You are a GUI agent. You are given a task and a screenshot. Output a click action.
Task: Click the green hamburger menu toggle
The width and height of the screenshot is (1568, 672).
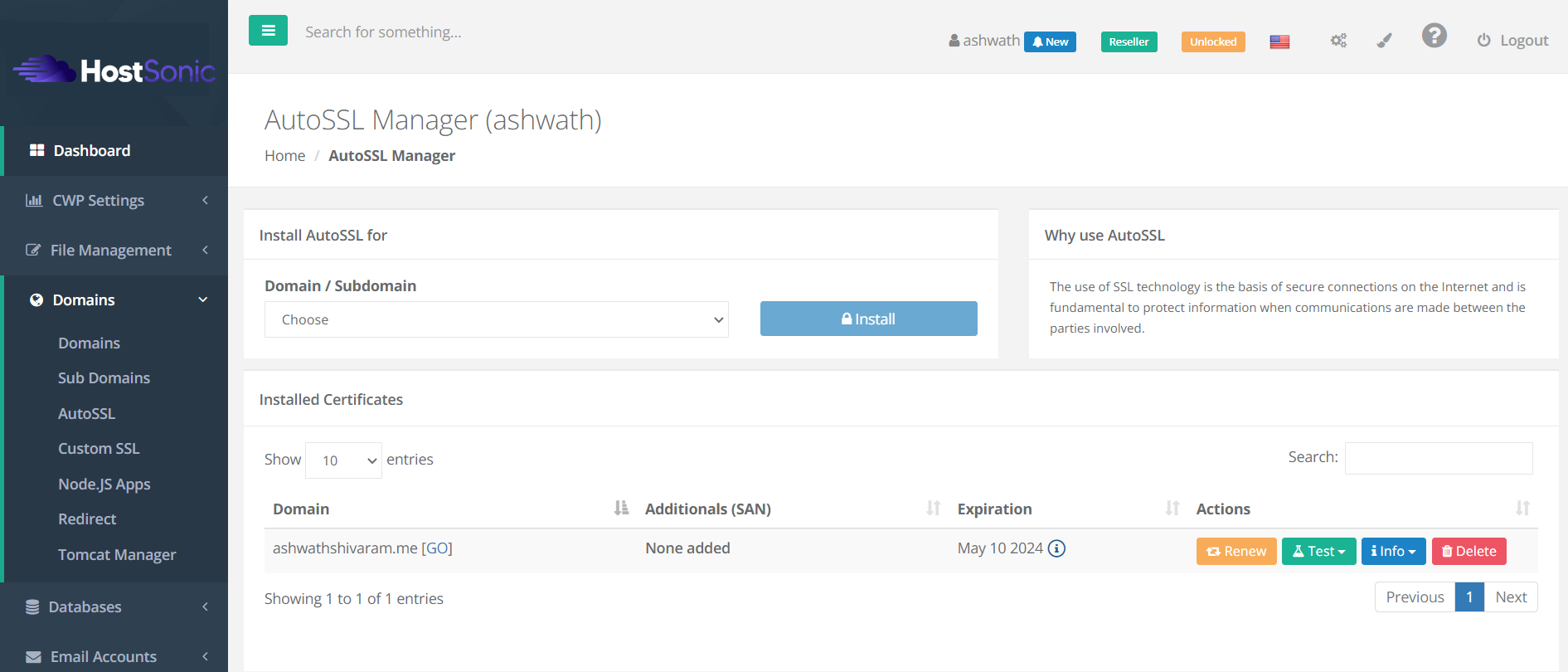pyautogui.click(x=268, y=31)
